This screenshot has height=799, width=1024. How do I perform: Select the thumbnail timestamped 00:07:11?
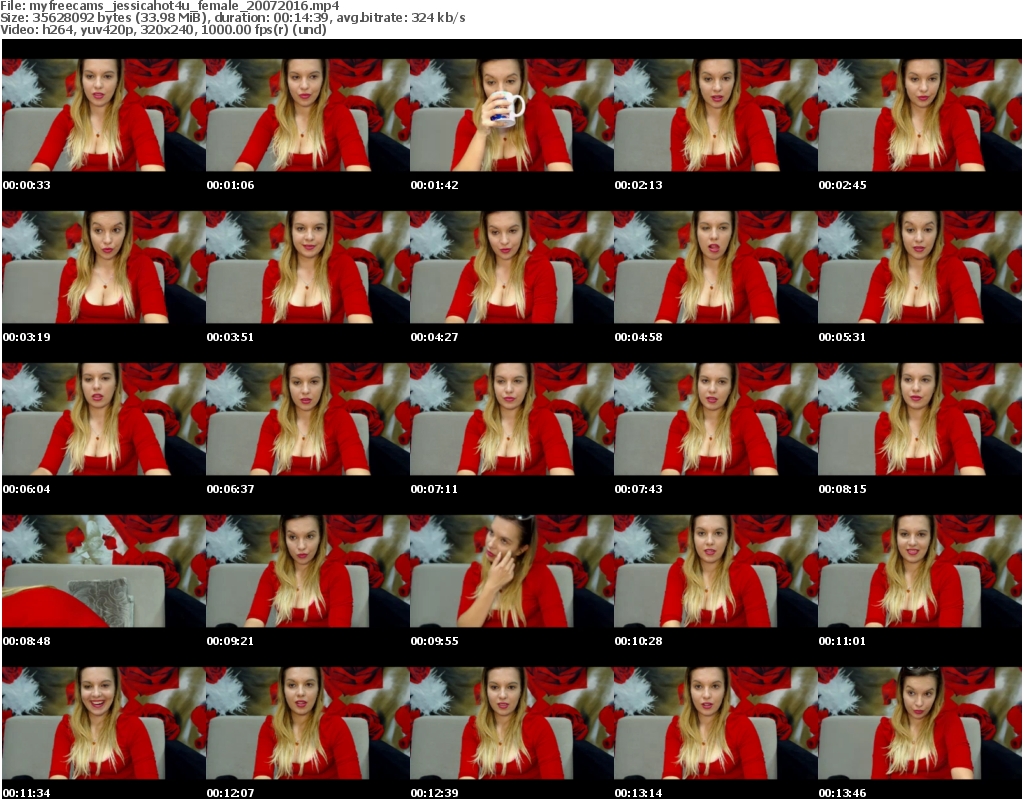[x=512, y=419]
